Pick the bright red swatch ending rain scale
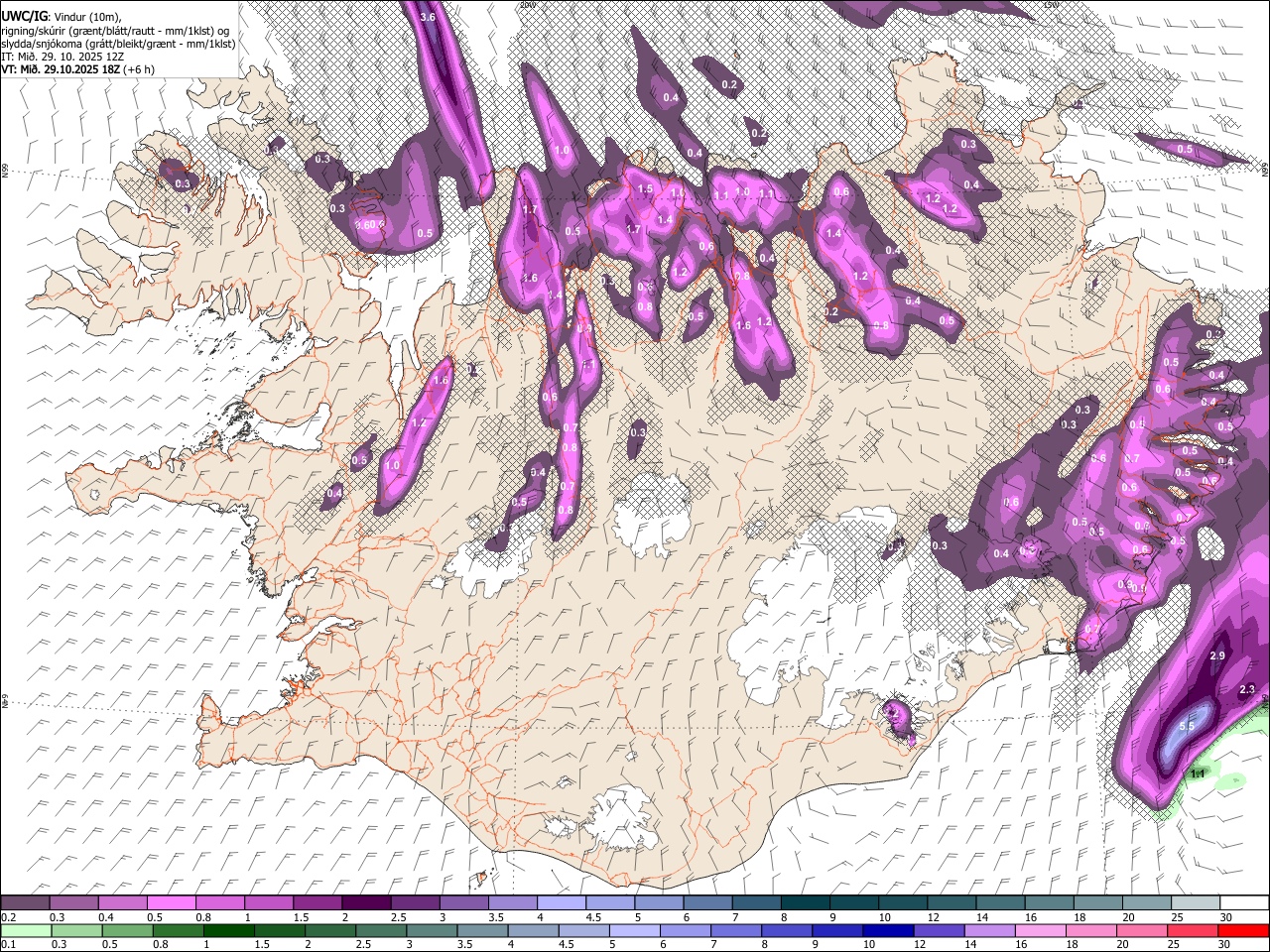 [x=1243, y=930]
